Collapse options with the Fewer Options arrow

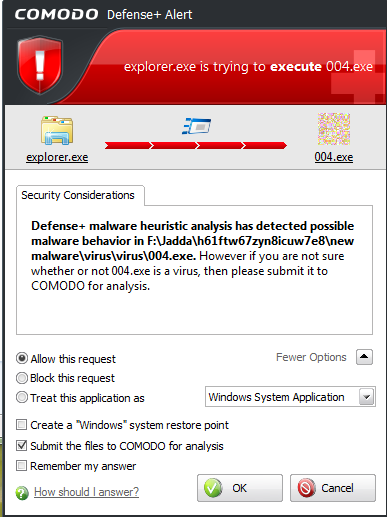click(364, 357)
